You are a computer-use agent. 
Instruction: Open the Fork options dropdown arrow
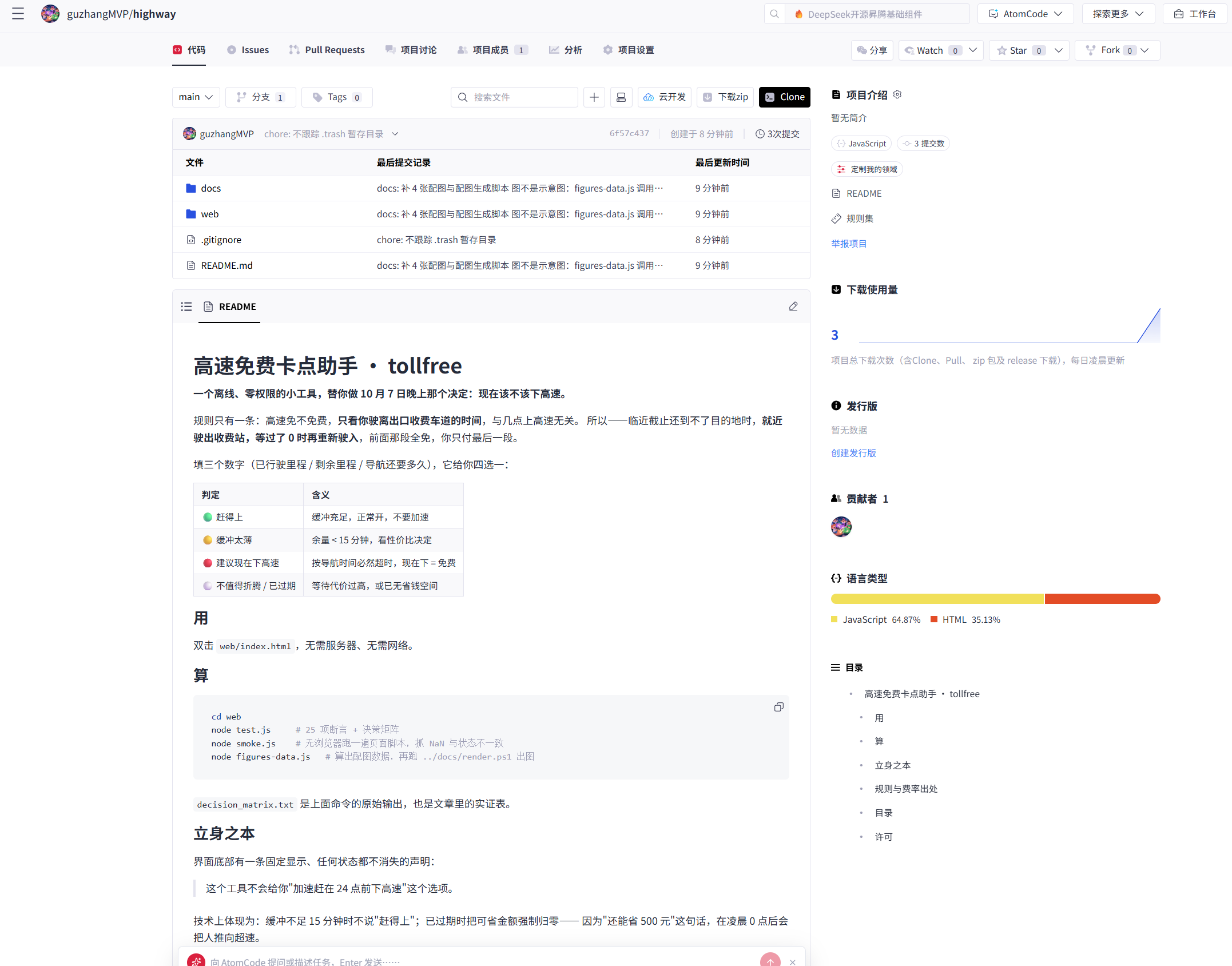1144,50
